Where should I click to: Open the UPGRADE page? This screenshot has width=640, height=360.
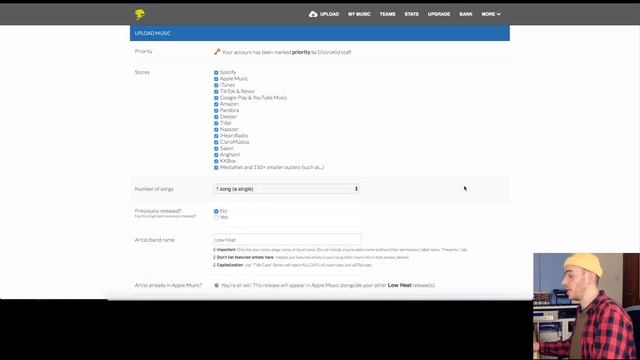tap(439, 14)
